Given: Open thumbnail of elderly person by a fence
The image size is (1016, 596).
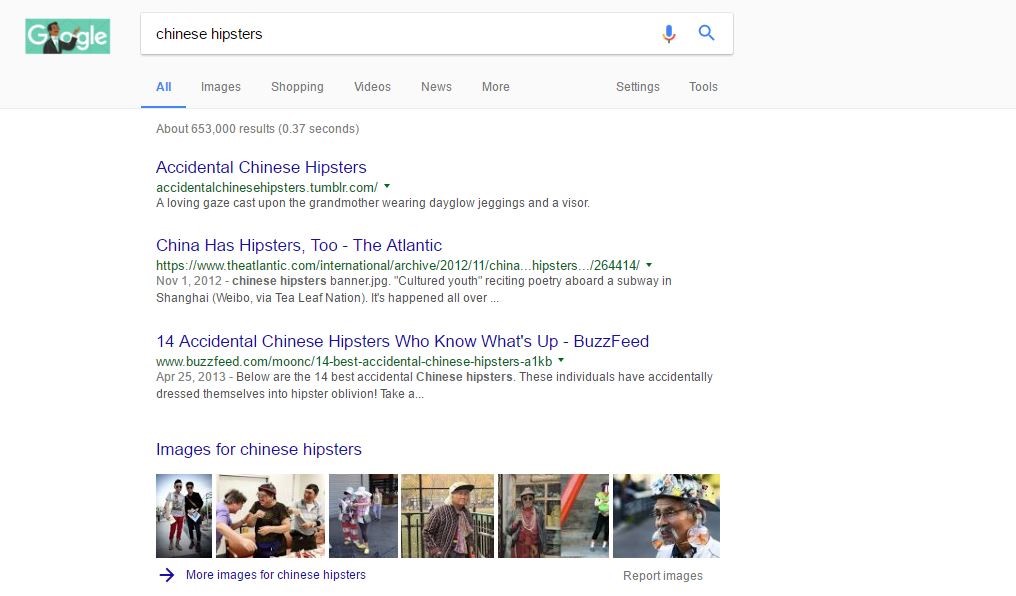Looking at the screenshot, I should pos(448,516).
